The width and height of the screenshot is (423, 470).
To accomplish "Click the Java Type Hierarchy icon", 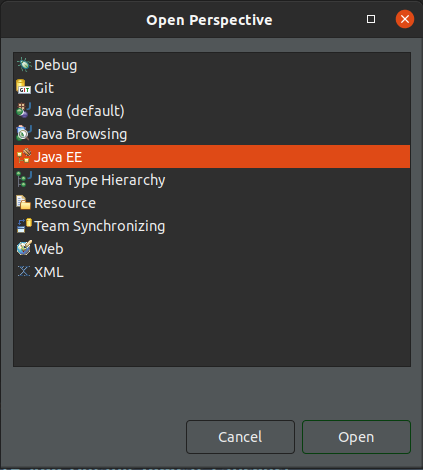I will tap(24, 179).
